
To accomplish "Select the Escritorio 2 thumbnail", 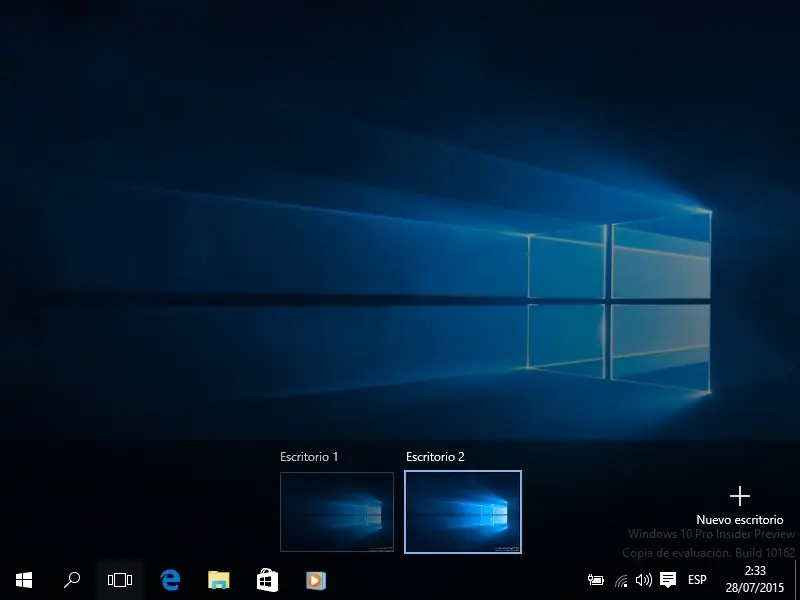I will pos(463,512).
